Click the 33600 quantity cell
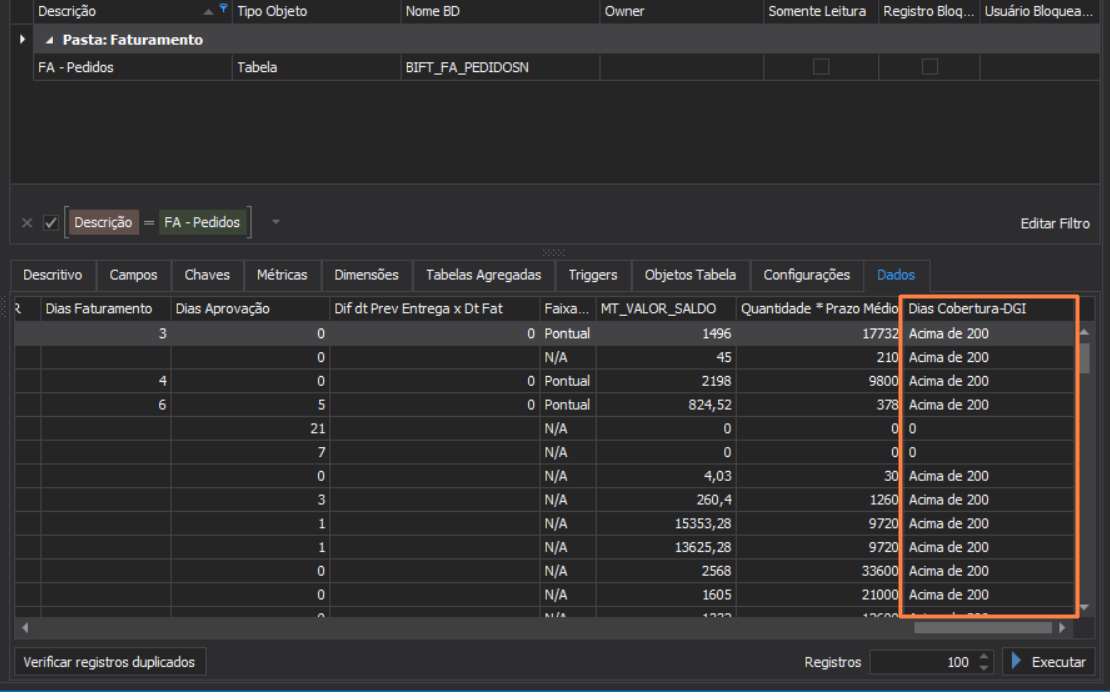This screenshot has width=1110, height=692. 818,571
